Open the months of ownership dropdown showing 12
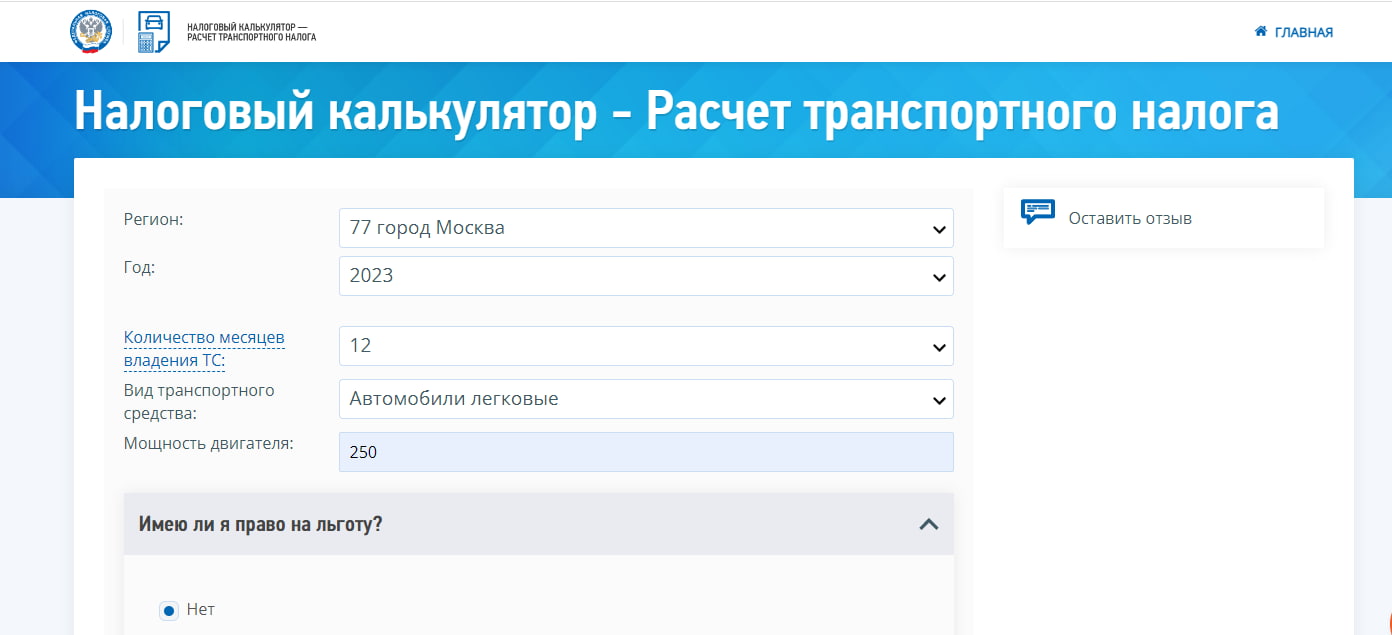The width and height of the screenshot is (1392, 635). point(645,346)
